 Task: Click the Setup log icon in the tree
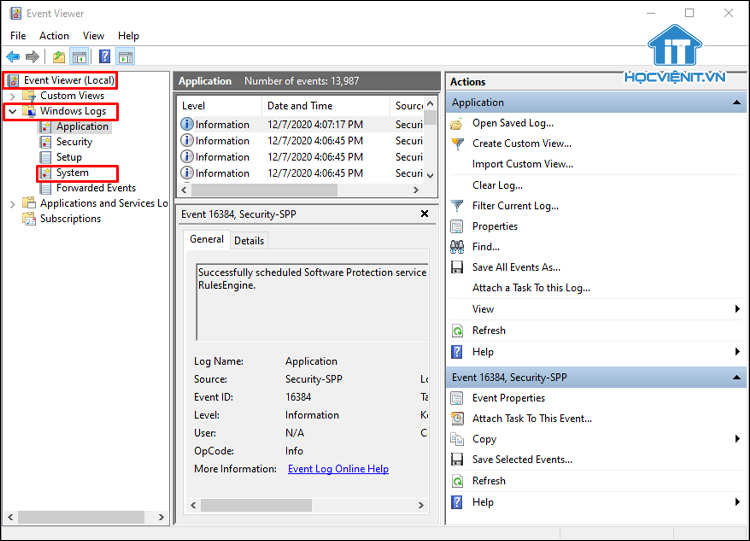(45, 157)
